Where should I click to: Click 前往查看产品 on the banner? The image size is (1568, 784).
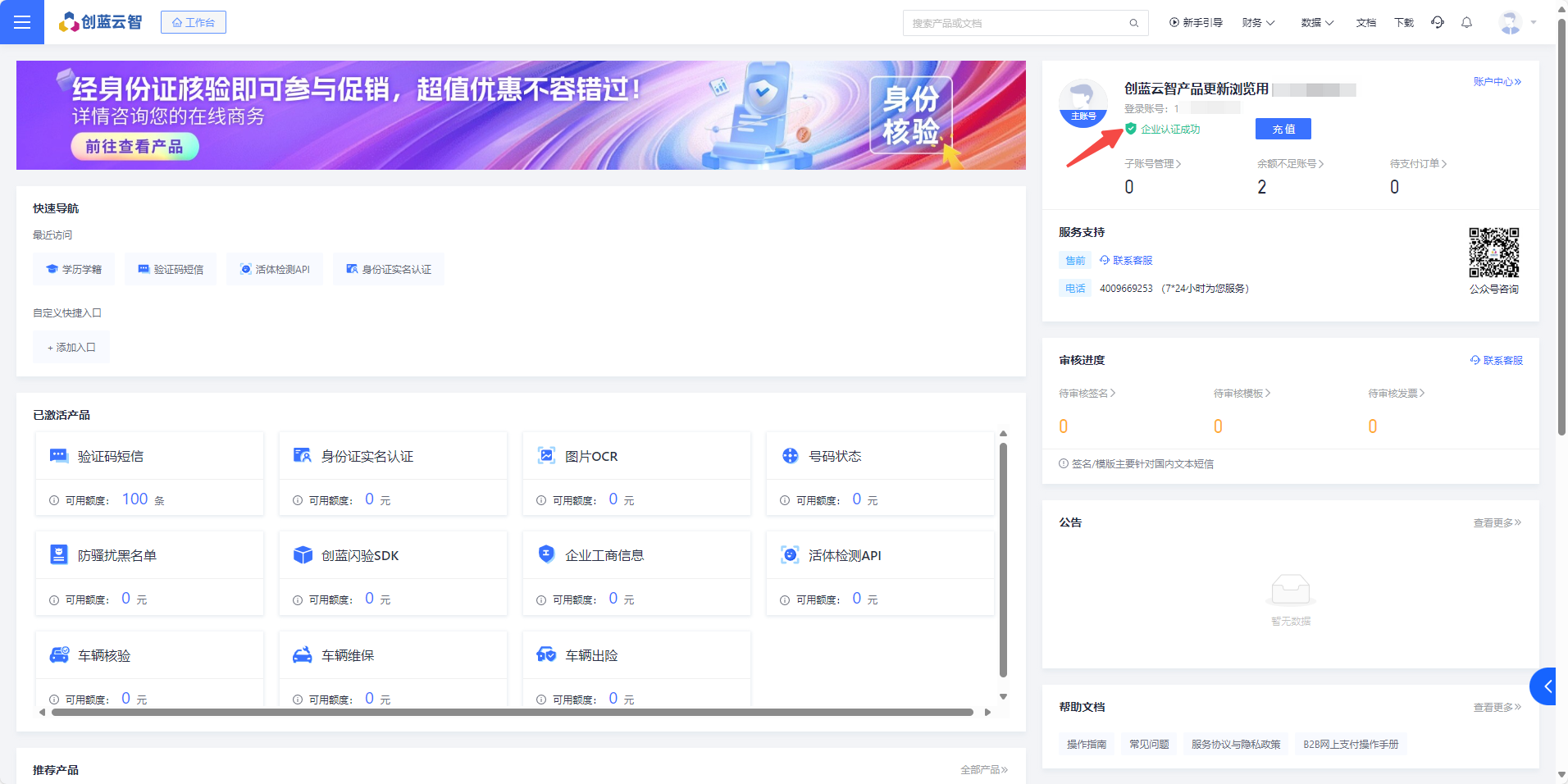(x=134, y=147)
